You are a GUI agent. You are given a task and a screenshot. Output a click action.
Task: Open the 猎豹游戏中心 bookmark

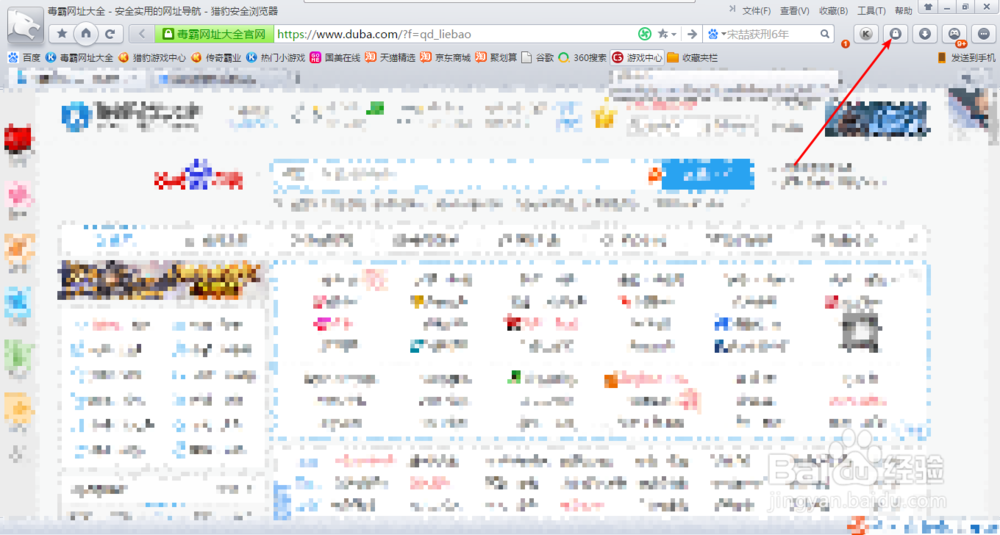[x=152, y=57]
